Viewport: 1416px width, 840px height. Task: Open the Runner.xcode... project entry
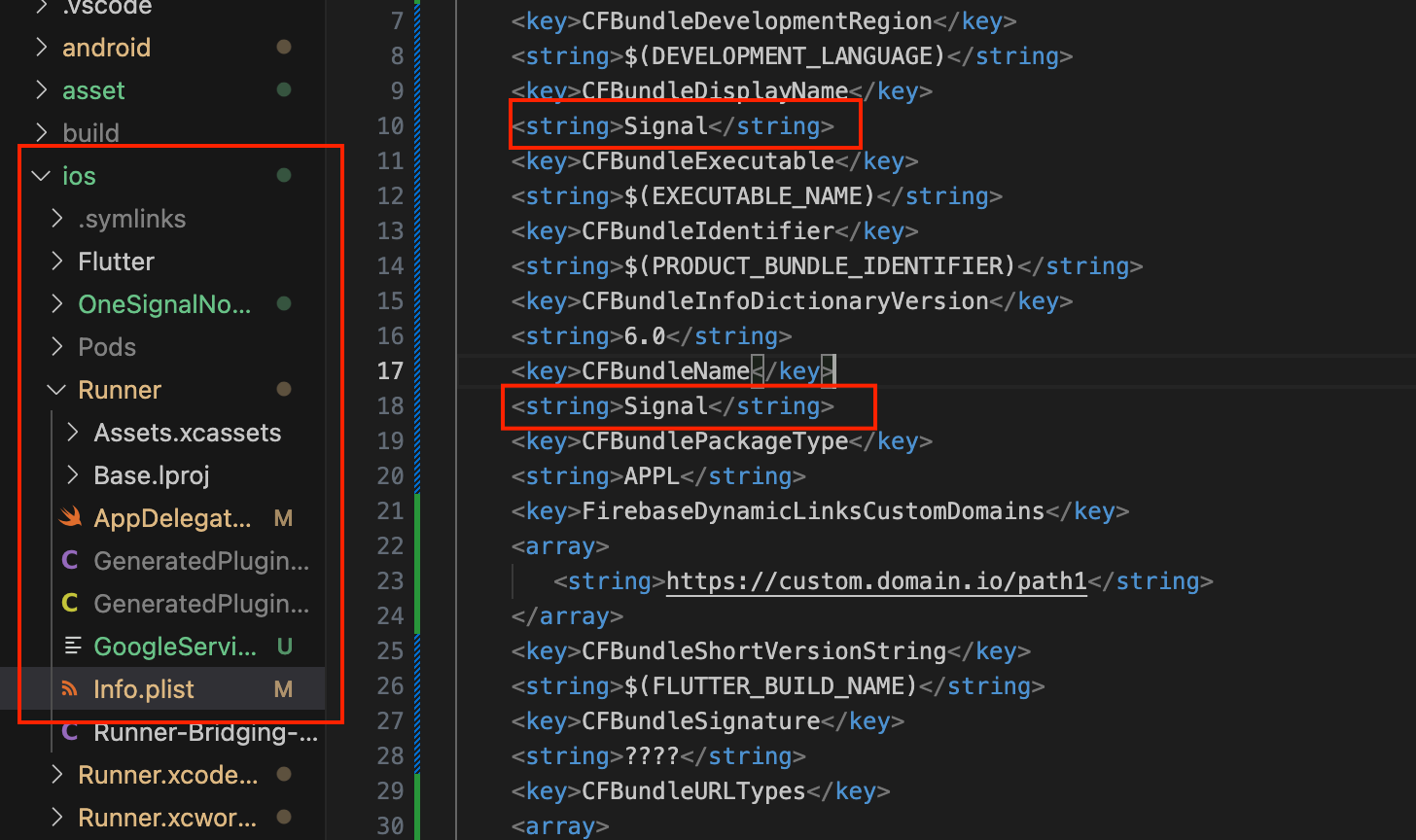167,775
